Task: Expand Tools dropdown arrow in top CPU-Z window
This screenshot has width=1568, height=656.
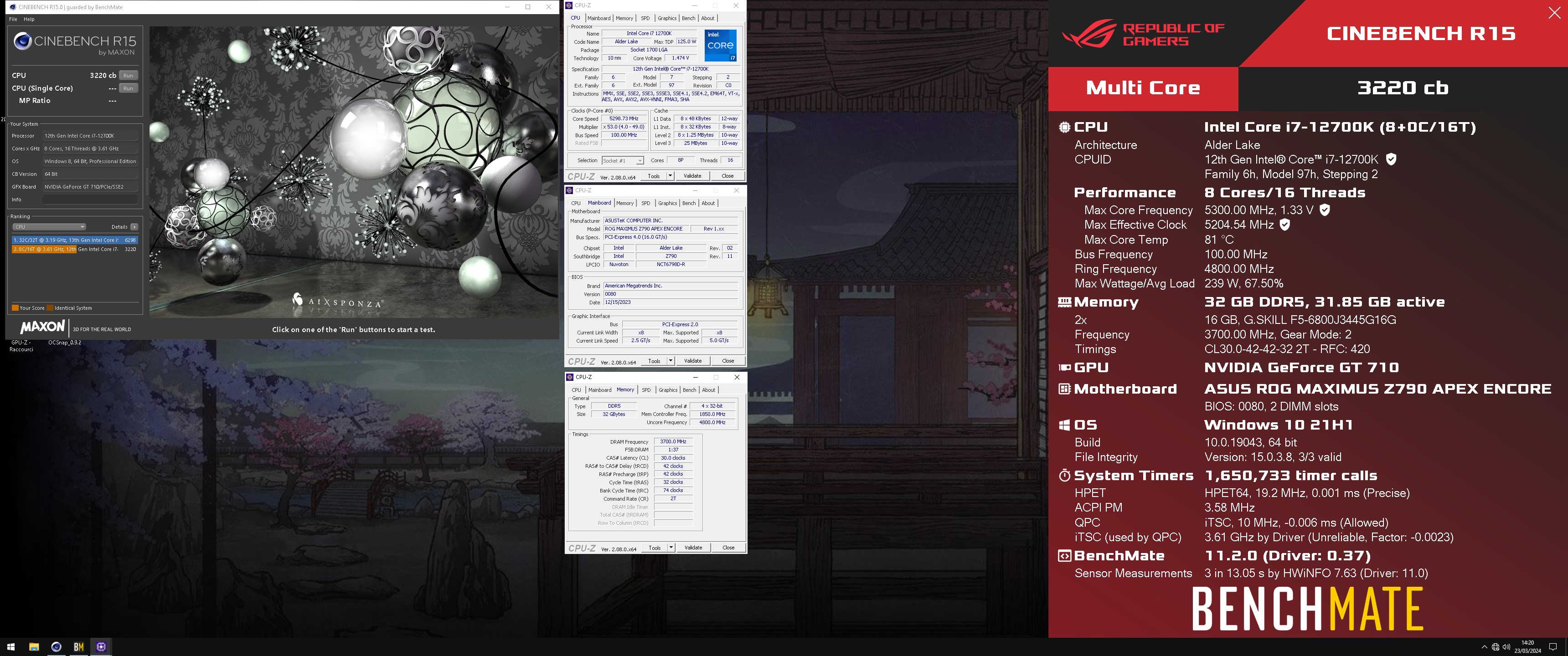Action: (x=670, y=176)
